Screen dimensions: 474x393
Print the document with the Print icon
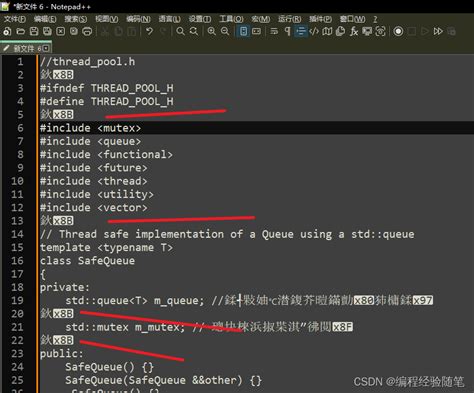87,31
